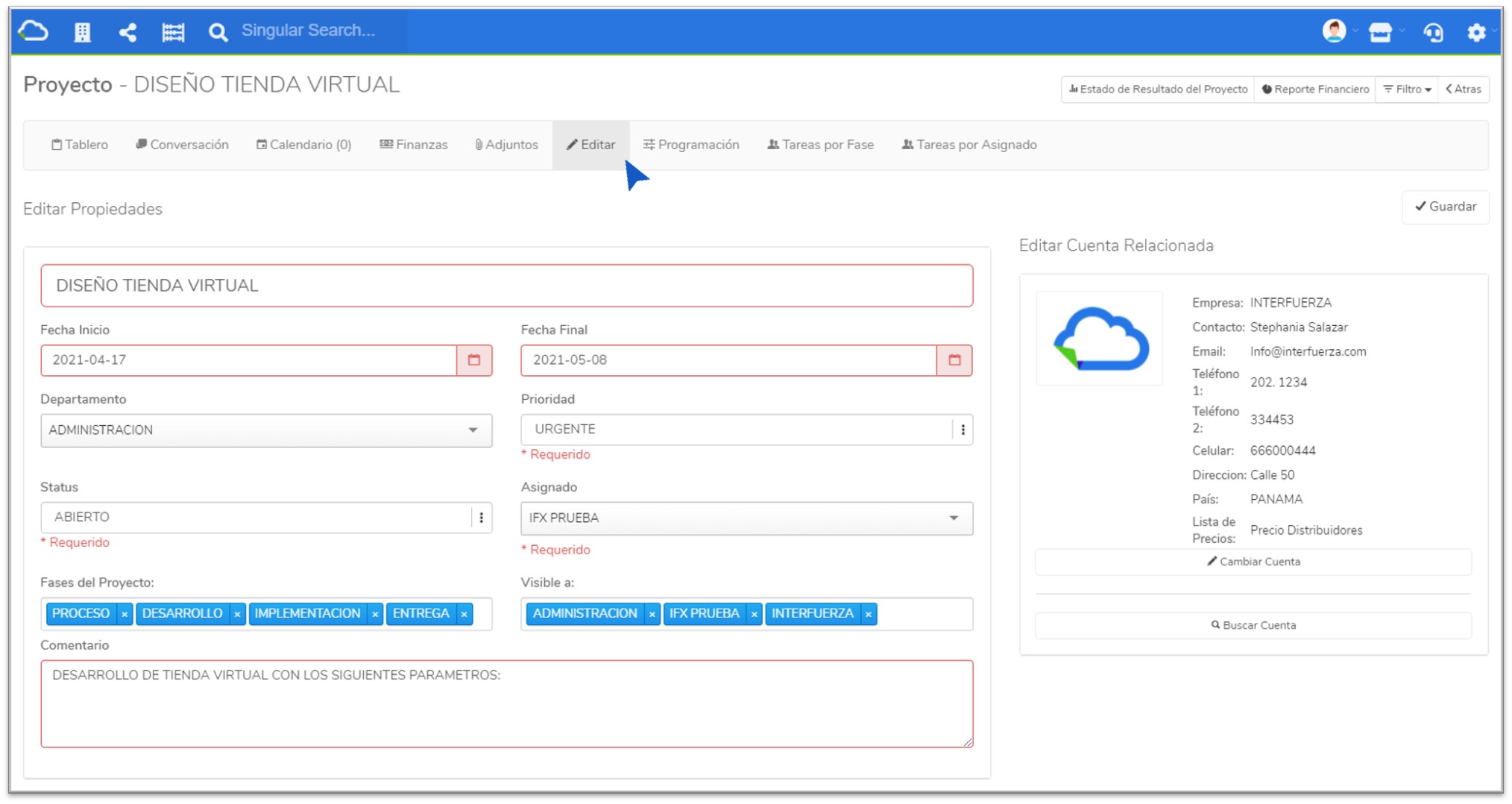Screen dimensions: 1512x804
Task: Open the Calendario (0) tab
Action: coord(304,145)
